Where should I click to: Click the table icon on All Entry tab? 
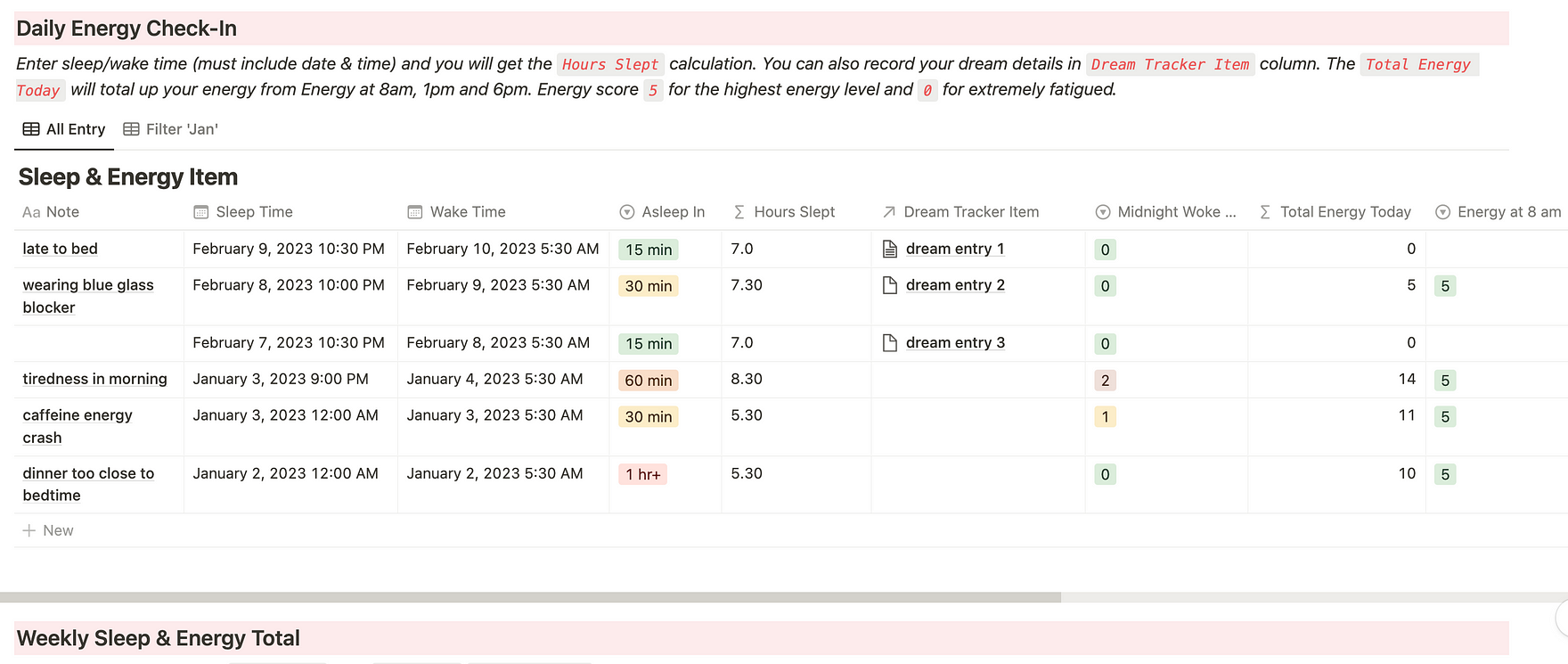tap(31, 129)
